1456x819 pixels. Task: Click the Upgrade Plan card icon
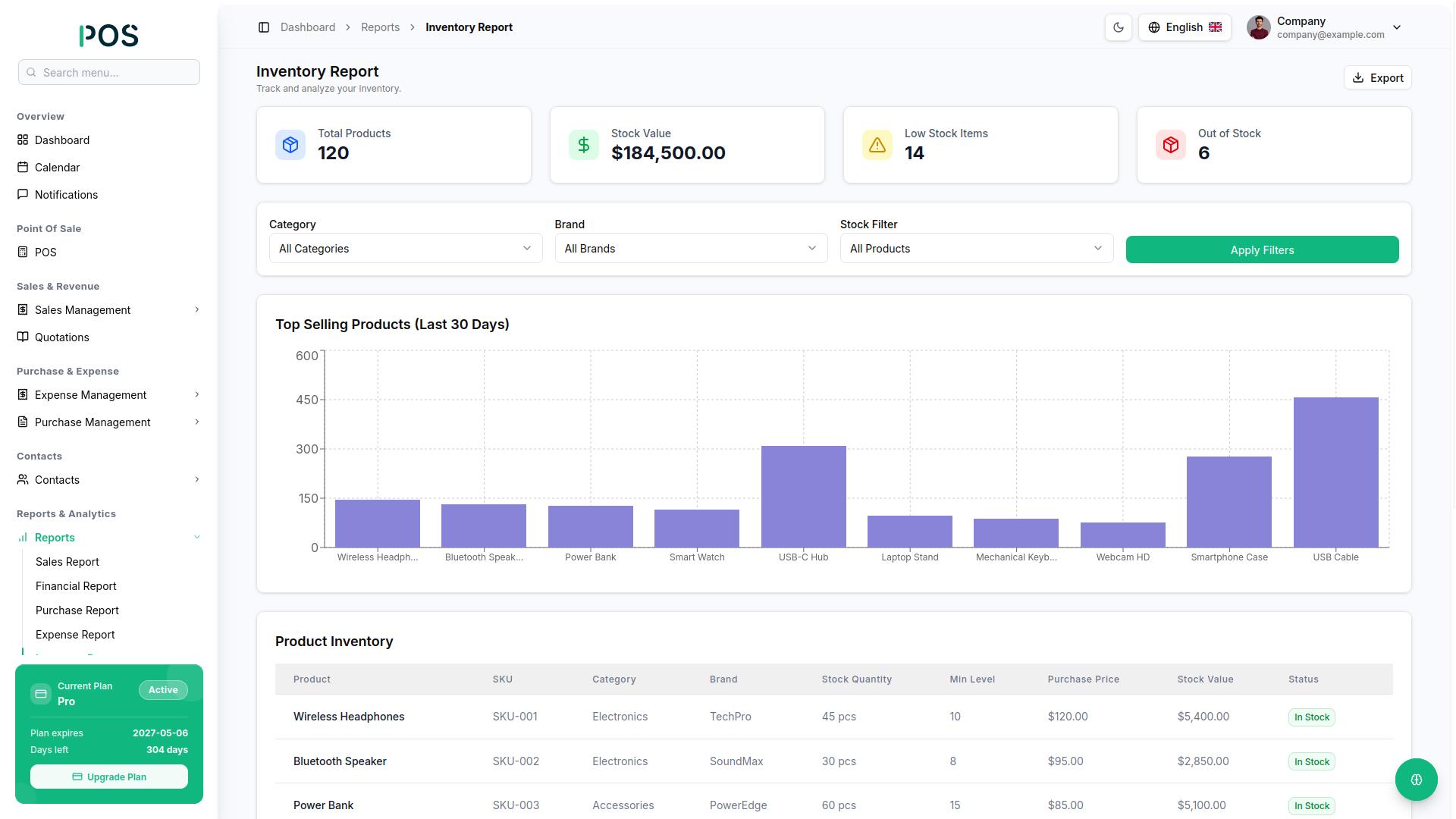tap(77, 777)
